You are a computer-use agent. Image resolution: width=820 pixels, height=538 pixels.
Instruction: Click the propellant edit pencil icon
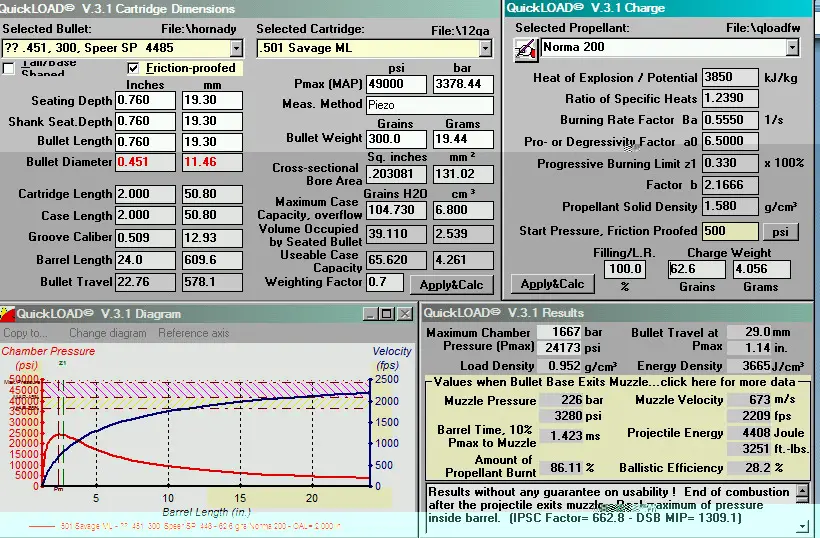[x=526, y=50]
